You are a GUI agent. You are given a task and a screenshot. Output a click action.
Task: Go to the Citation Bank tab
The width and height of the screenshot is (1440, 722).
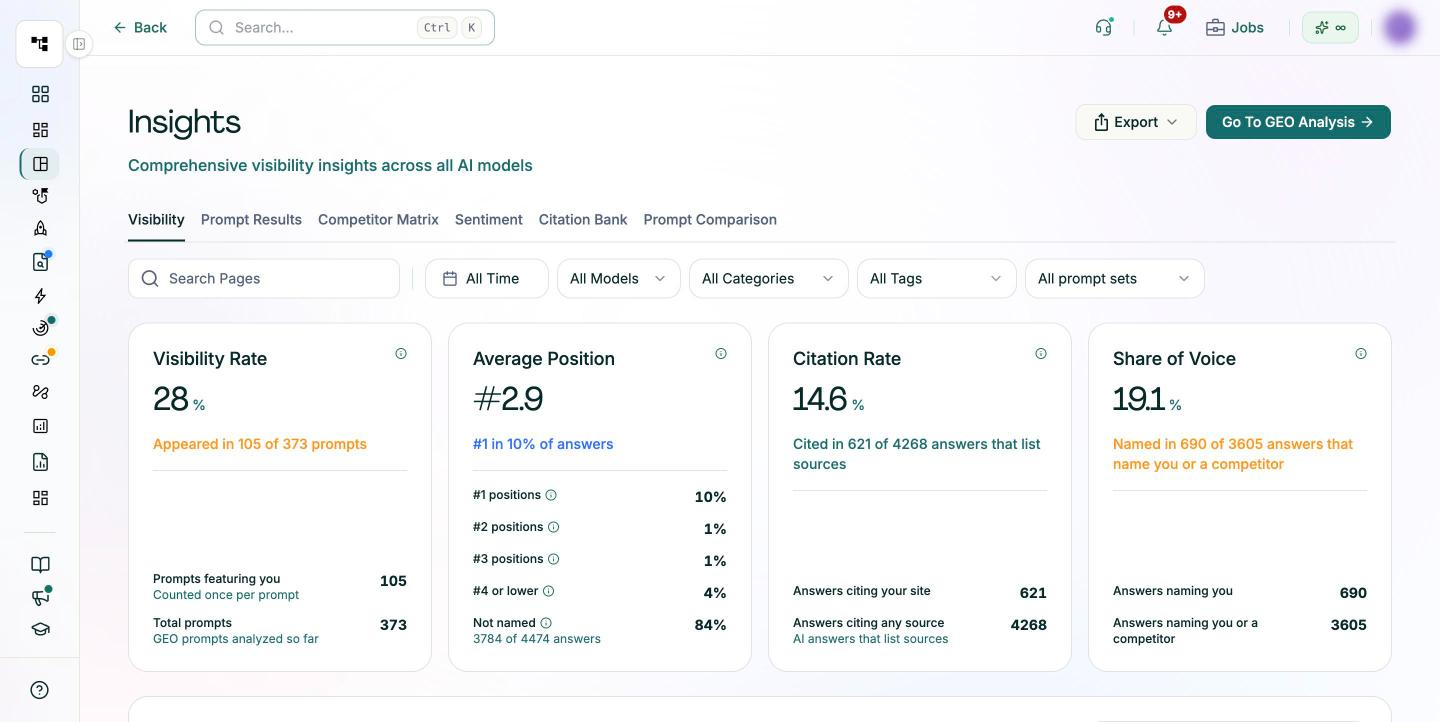coord(583,219)
